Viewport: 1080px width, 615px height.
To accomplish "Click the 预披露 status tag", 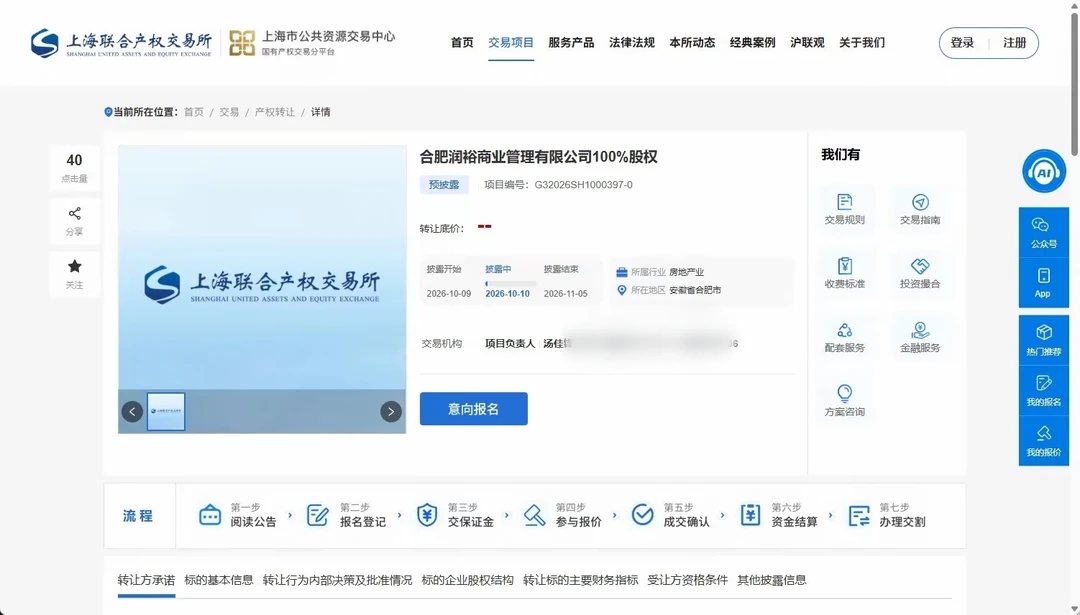I will 444,185.
